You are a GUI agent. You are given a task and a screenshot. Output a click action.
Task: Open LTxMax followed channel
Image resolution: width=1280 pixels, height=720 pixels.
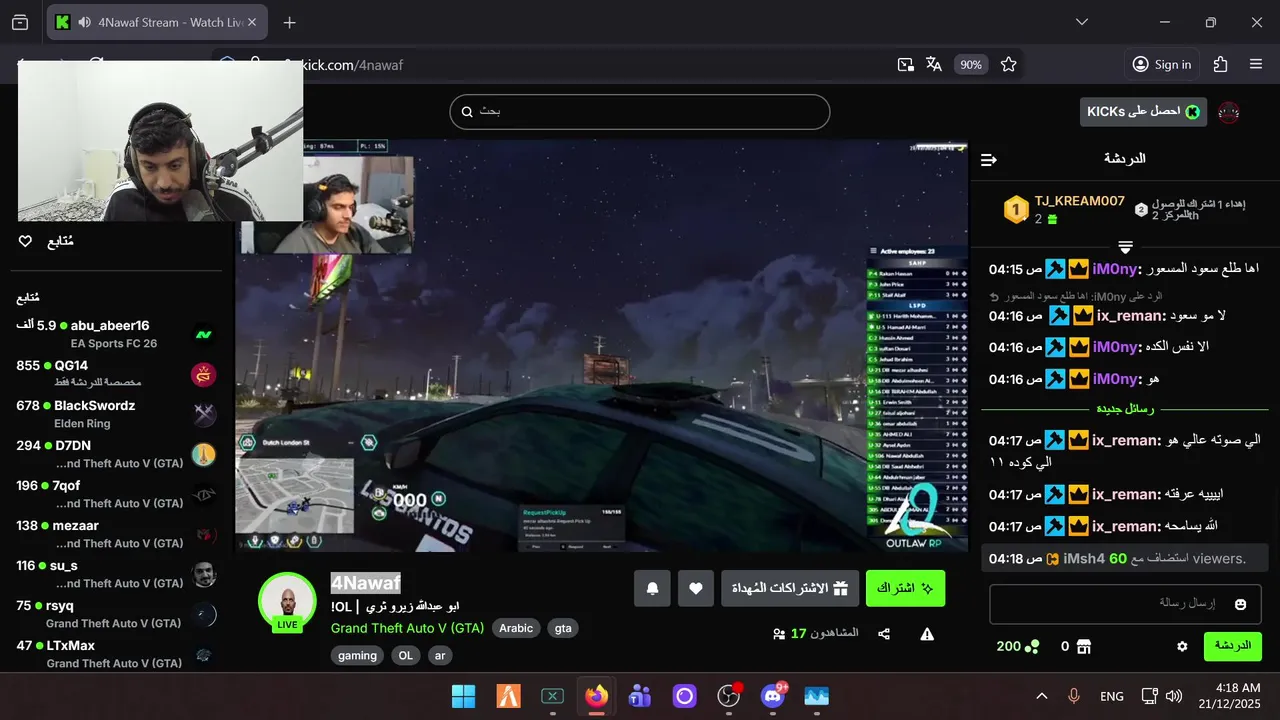coord(116,654)
